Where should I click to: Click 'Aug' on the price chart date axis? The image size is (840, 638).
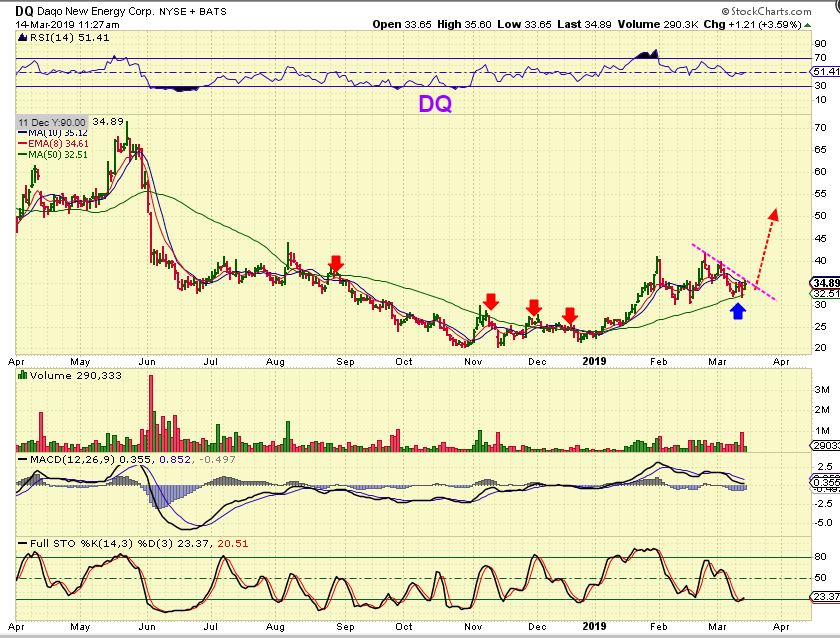click(275, 362)
